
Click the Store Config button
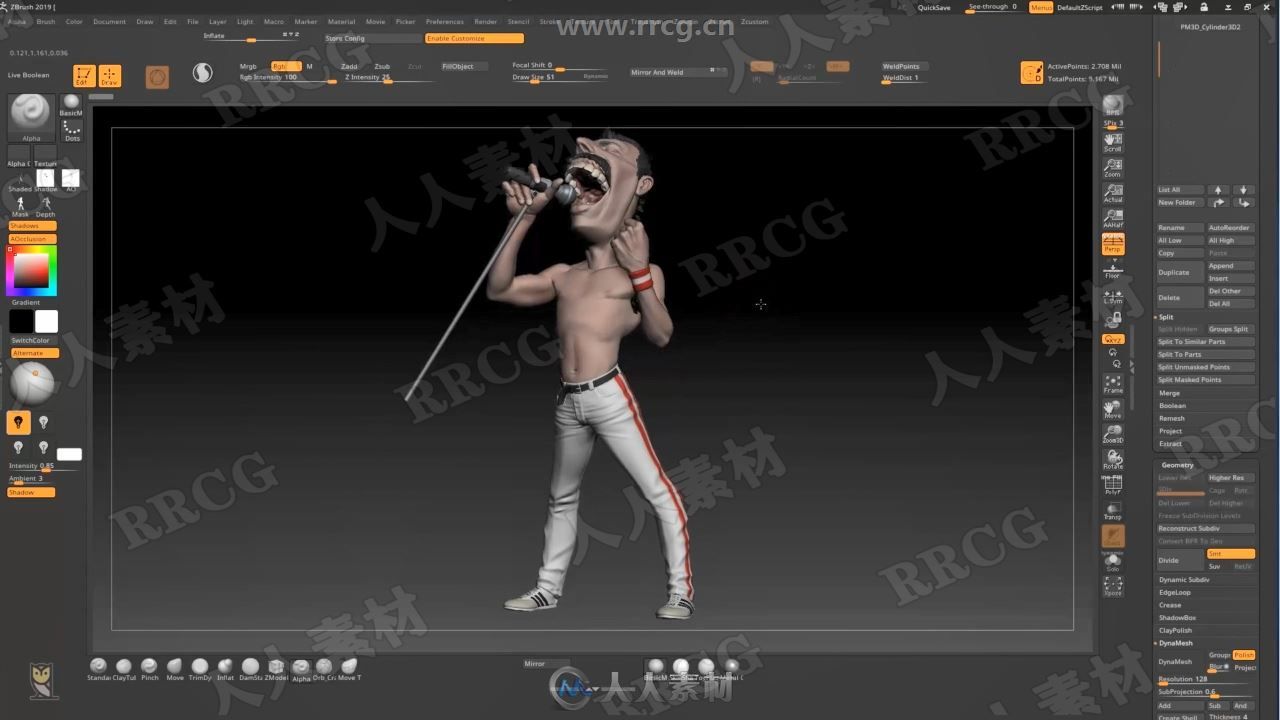coord(372,38)
